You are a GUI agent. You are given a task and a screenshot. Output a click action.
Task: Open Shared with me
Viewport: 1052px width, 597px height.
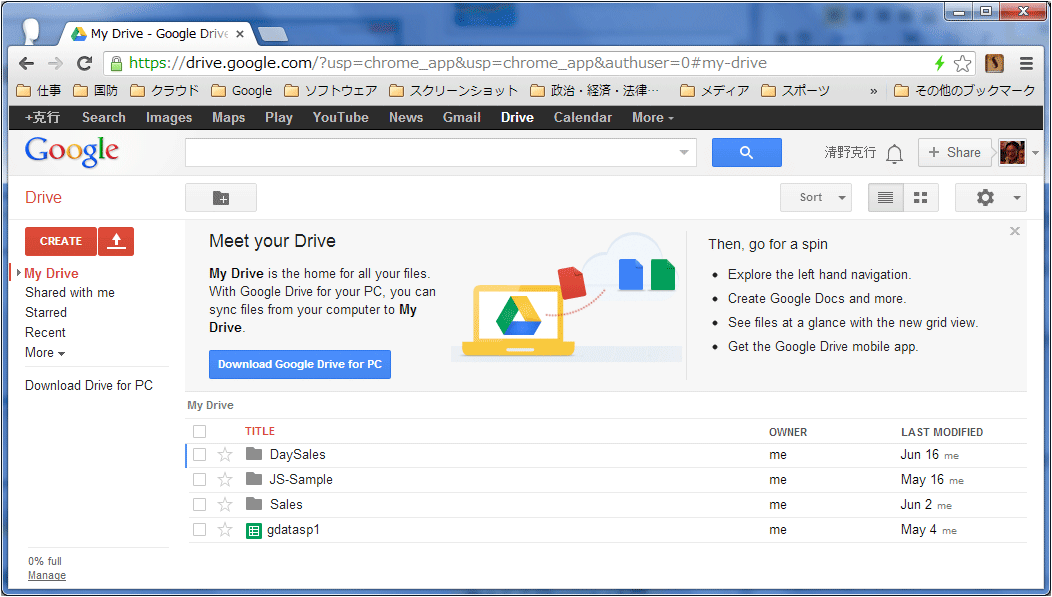(70, 292)
